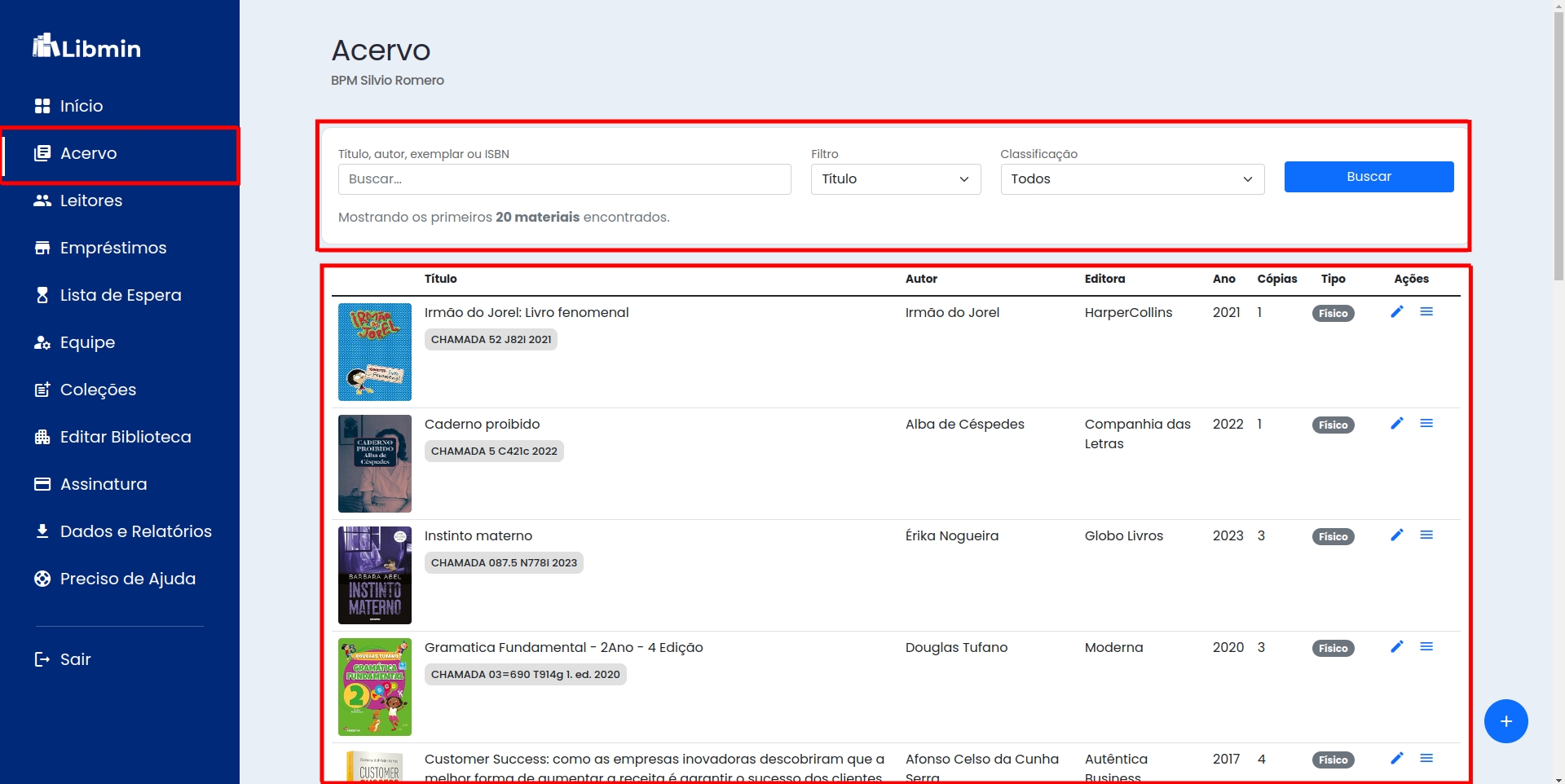Screen dimensions: 1565x784
Task: Navigate to Lista de Espera
Action: tap(120, 295)
